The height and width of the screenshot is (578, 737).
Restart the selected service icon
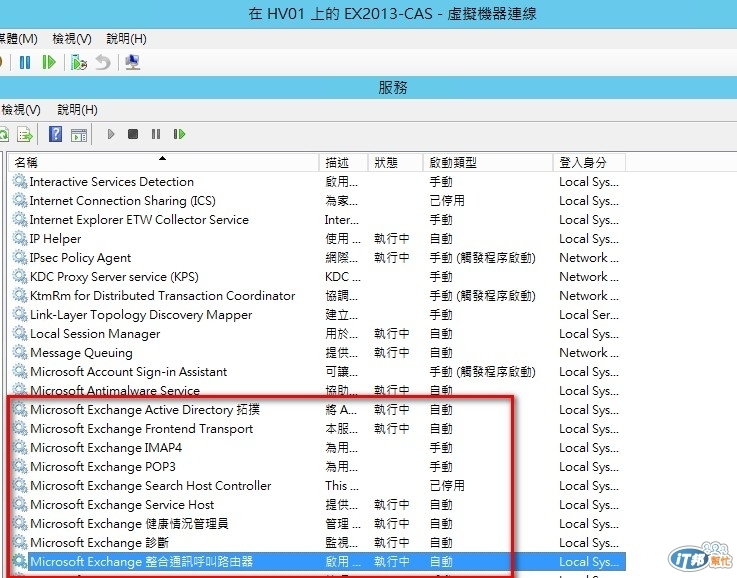pyautogui.click(x=180, y=134)
